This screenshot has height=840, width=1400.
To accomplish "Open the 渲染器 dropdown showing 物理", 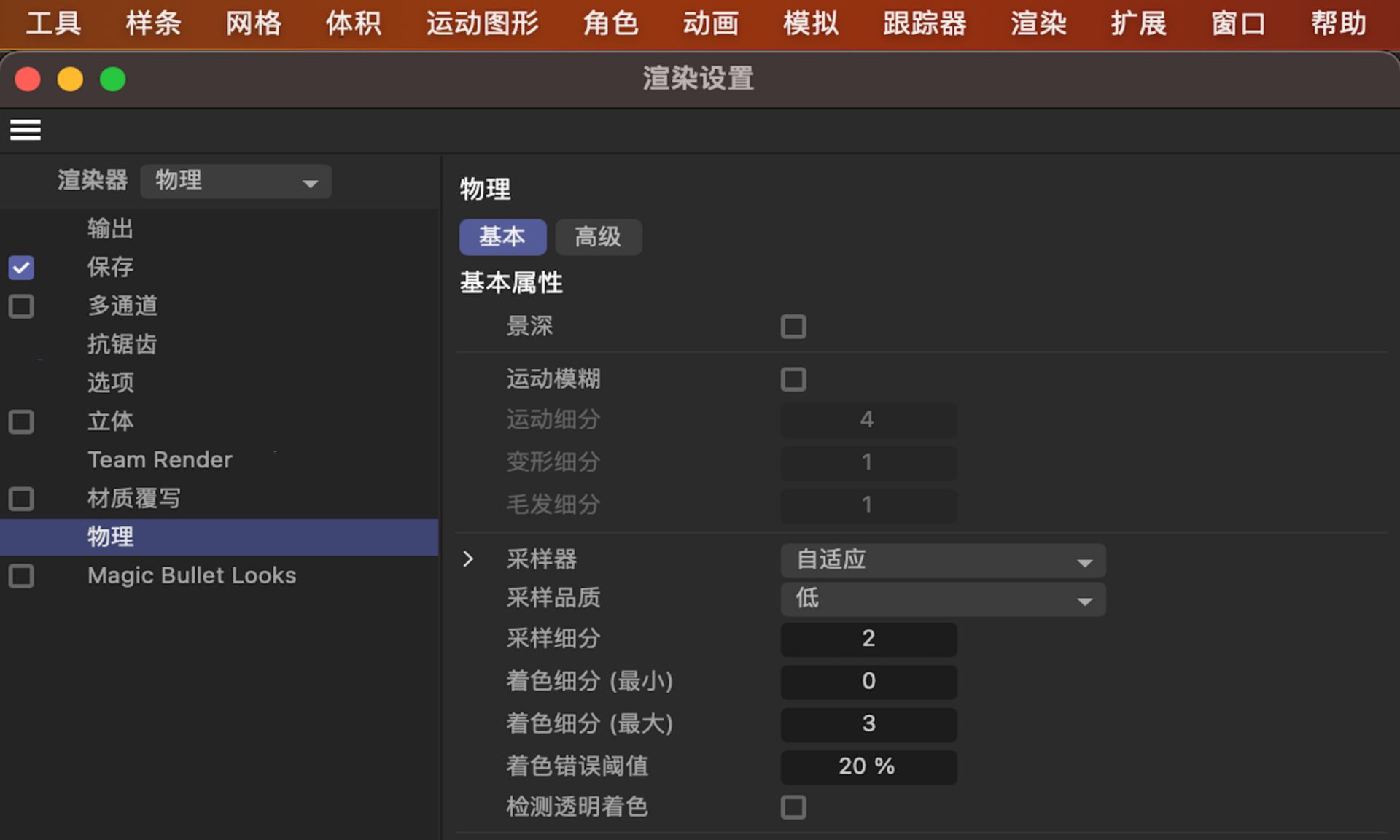I will point(235,182).
